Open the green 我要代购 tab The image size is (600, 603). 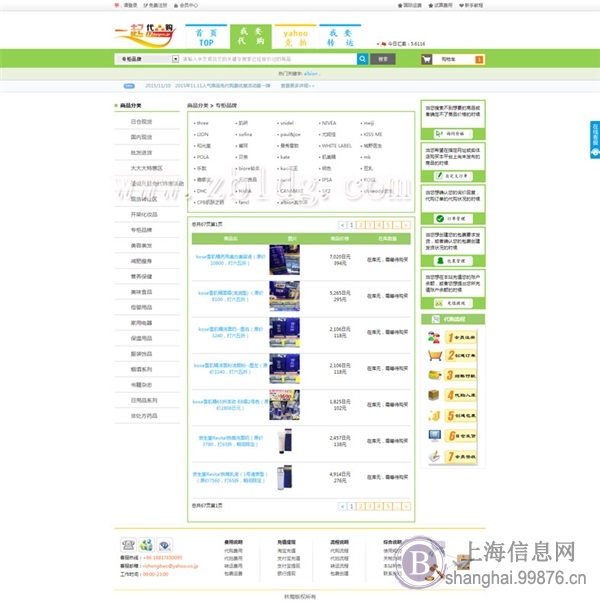251,37
